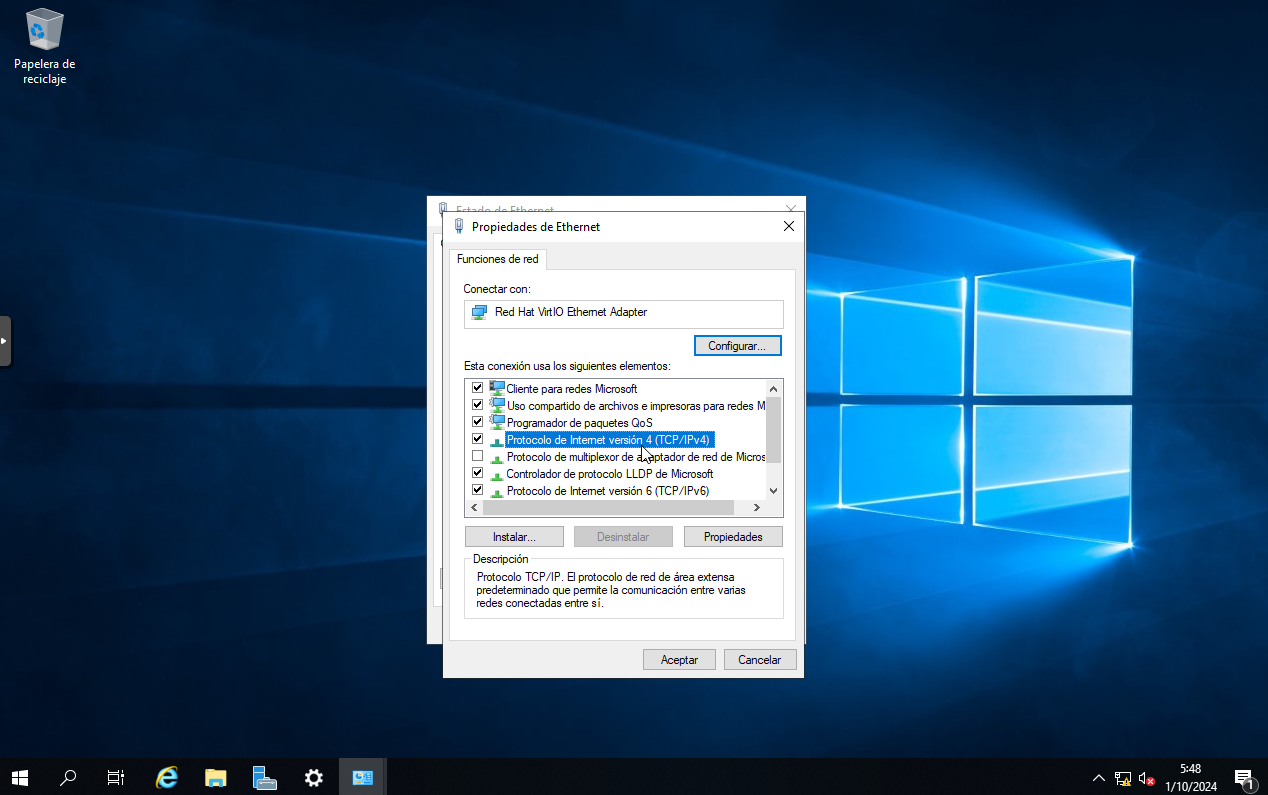Uncheck Protocolo de Internet versión 4 checkbox

[478, 439]
